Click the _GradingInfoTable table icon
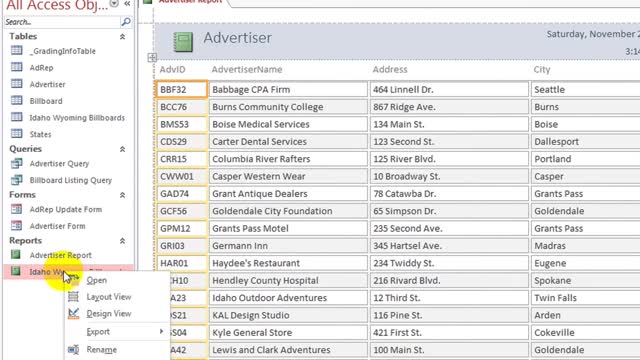The height and width of the screenshot is (360, 640). [17, 51]
